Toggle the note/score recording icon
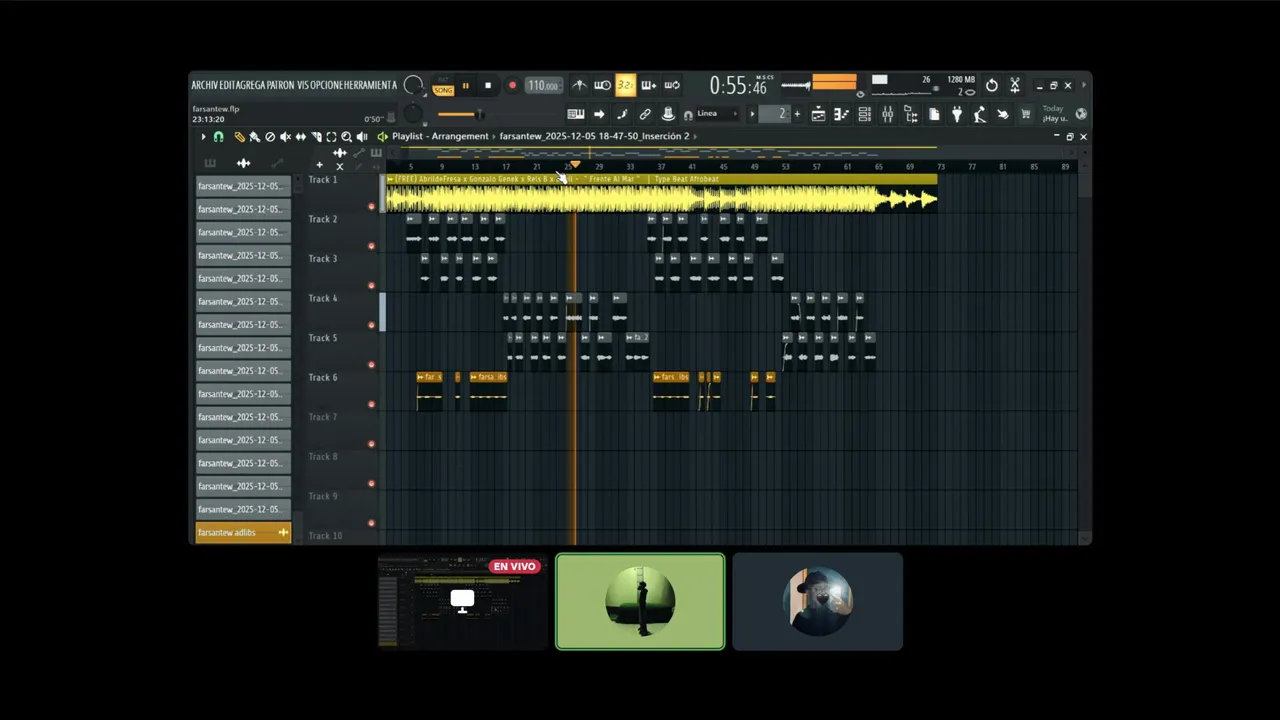This screenshot has width=1280, height=720. tap(622, 114)
